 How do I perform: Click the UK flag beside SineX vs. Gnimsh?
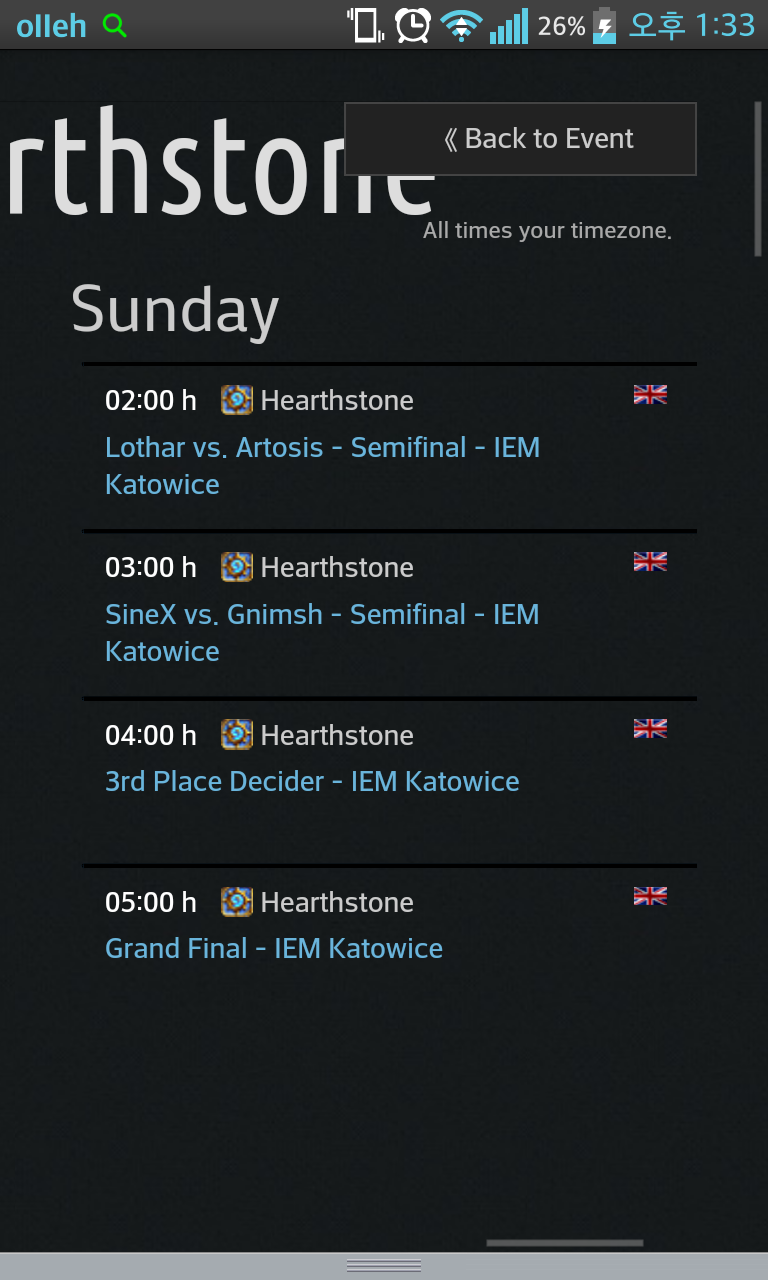pos(650,562)
